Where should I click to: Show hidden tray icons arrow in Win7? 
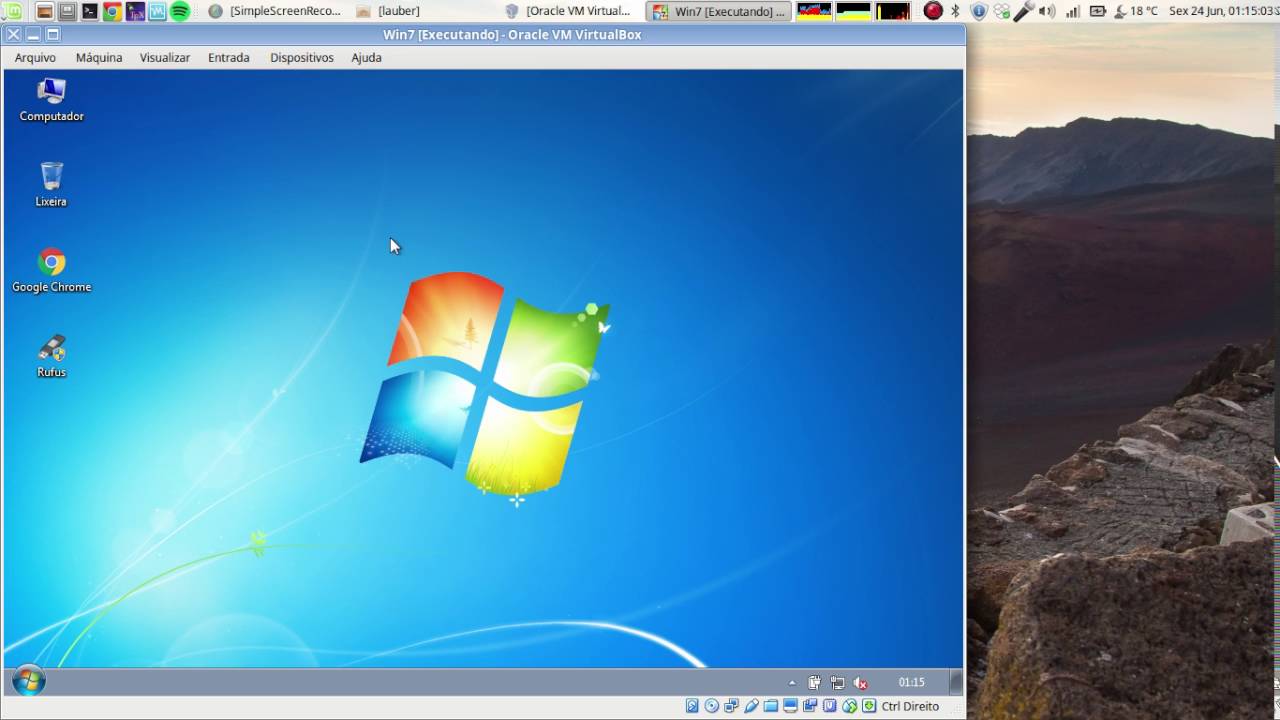pyautogui.click(x=792, y=683)
